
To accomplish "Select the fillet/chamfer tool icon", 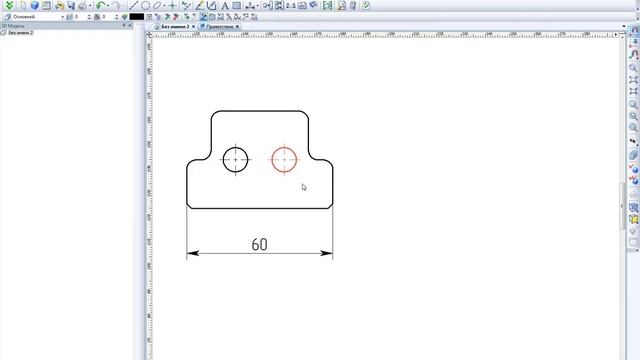I will (211, 6).
